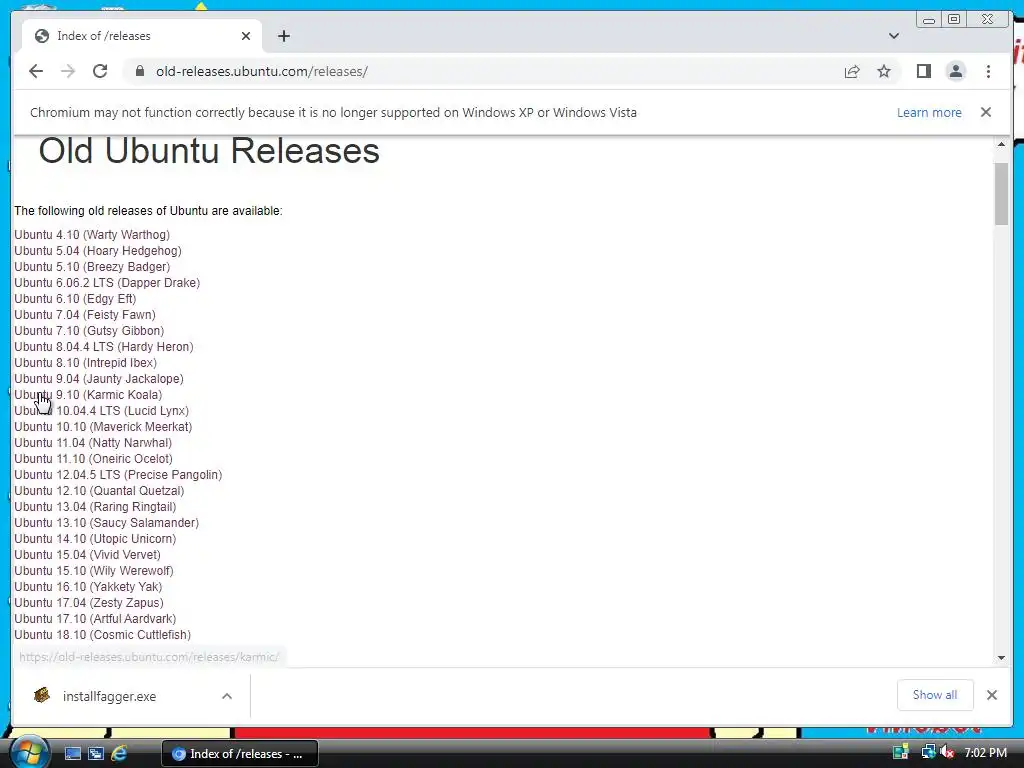Viewport: 1024px width, 768px height.
Task: Go back to the previous page
Action: pyautogui.click(x=36, y=71)
